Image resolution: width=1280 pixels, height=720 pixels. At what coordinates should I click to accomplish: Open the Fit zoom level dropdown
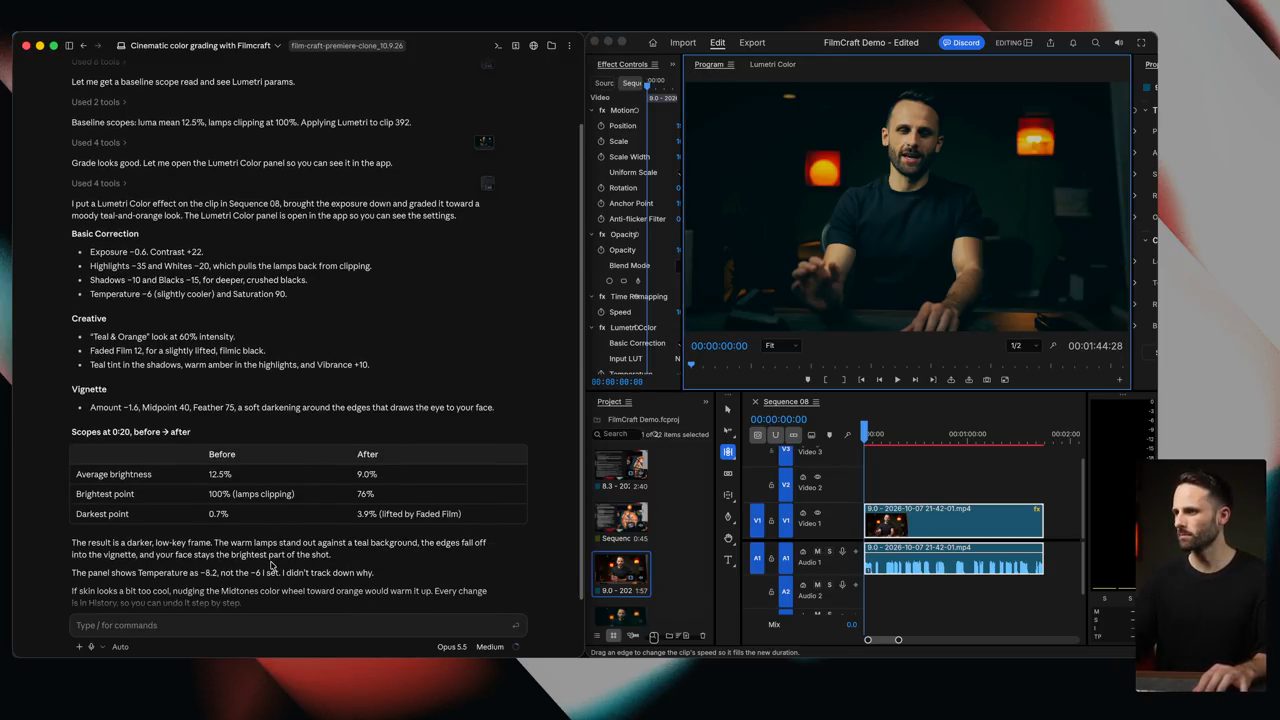pyautogui.click(x=781, y=346)
